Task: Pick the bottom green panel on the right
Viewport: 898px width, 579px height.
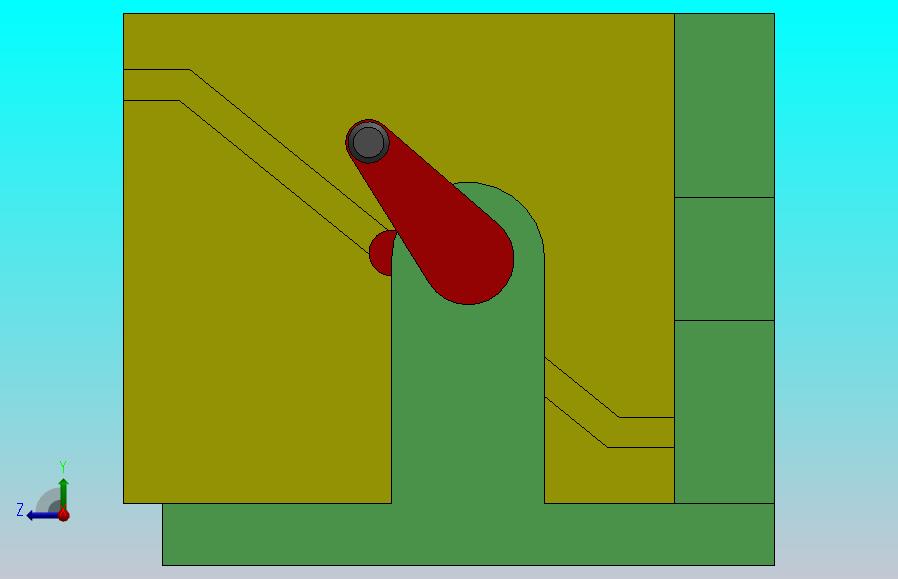Action: 724,412
